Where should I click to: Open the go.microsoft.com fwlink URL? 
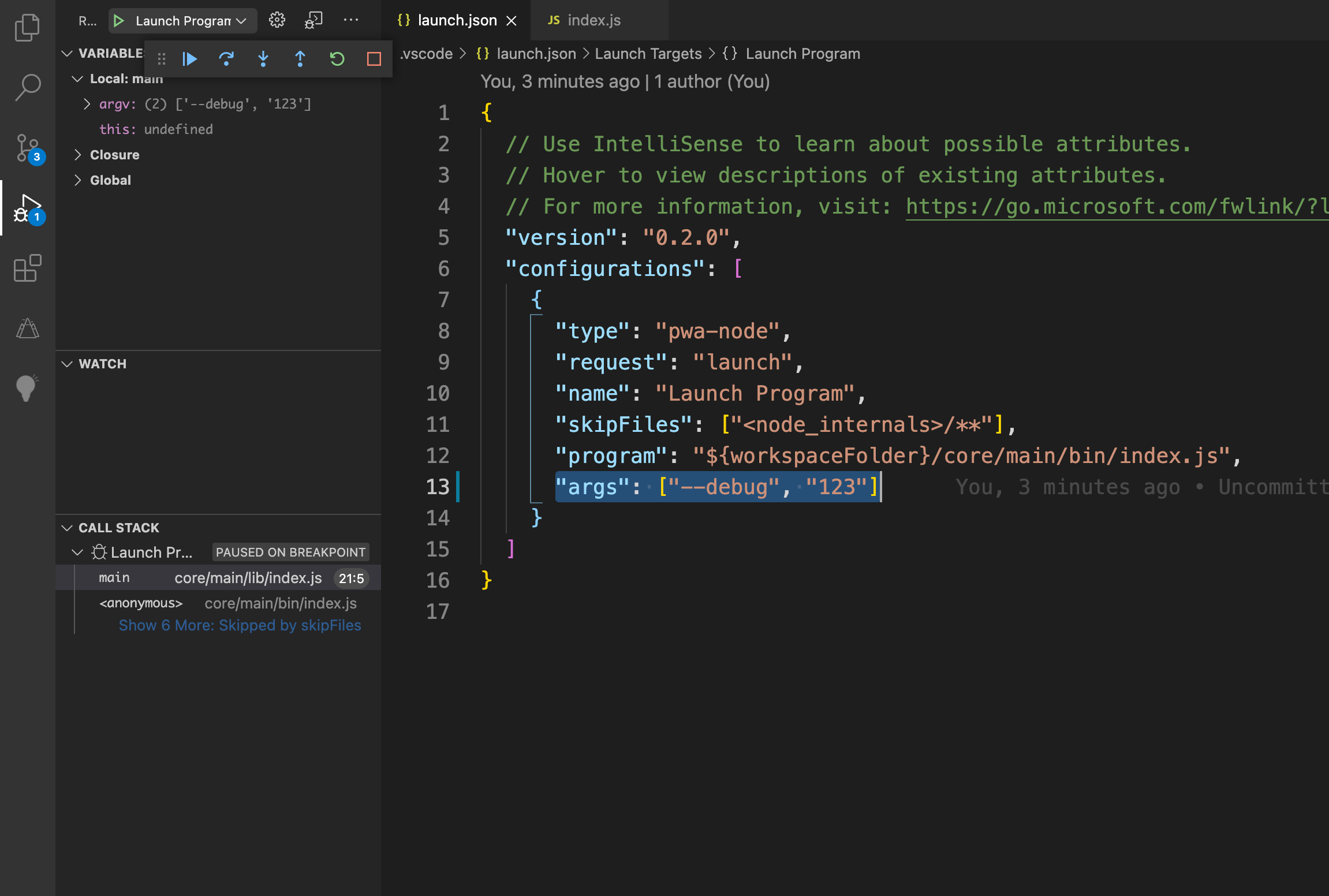tap(1117, 207)
